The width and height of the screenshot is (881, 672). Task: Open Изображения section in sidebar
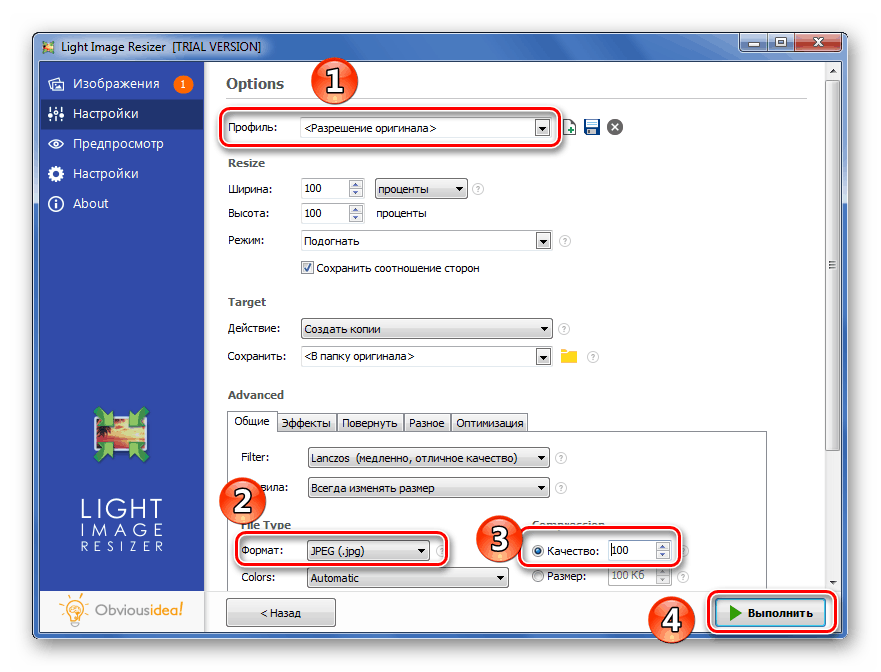(x=121, y=84)
